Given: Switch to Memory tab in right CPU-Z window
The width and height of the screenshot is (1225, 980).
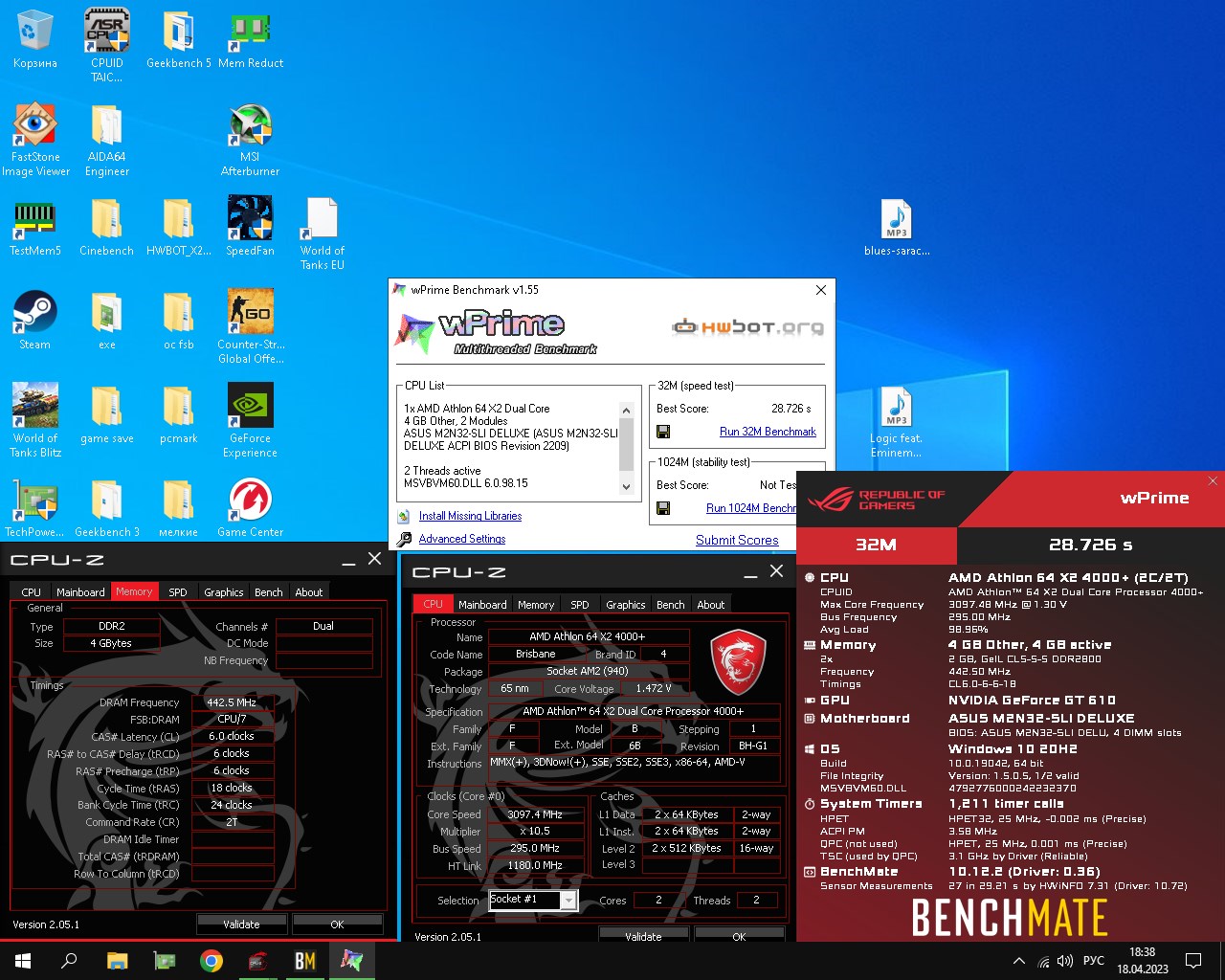Looking at the screenshot, I should tap(536, 605).
